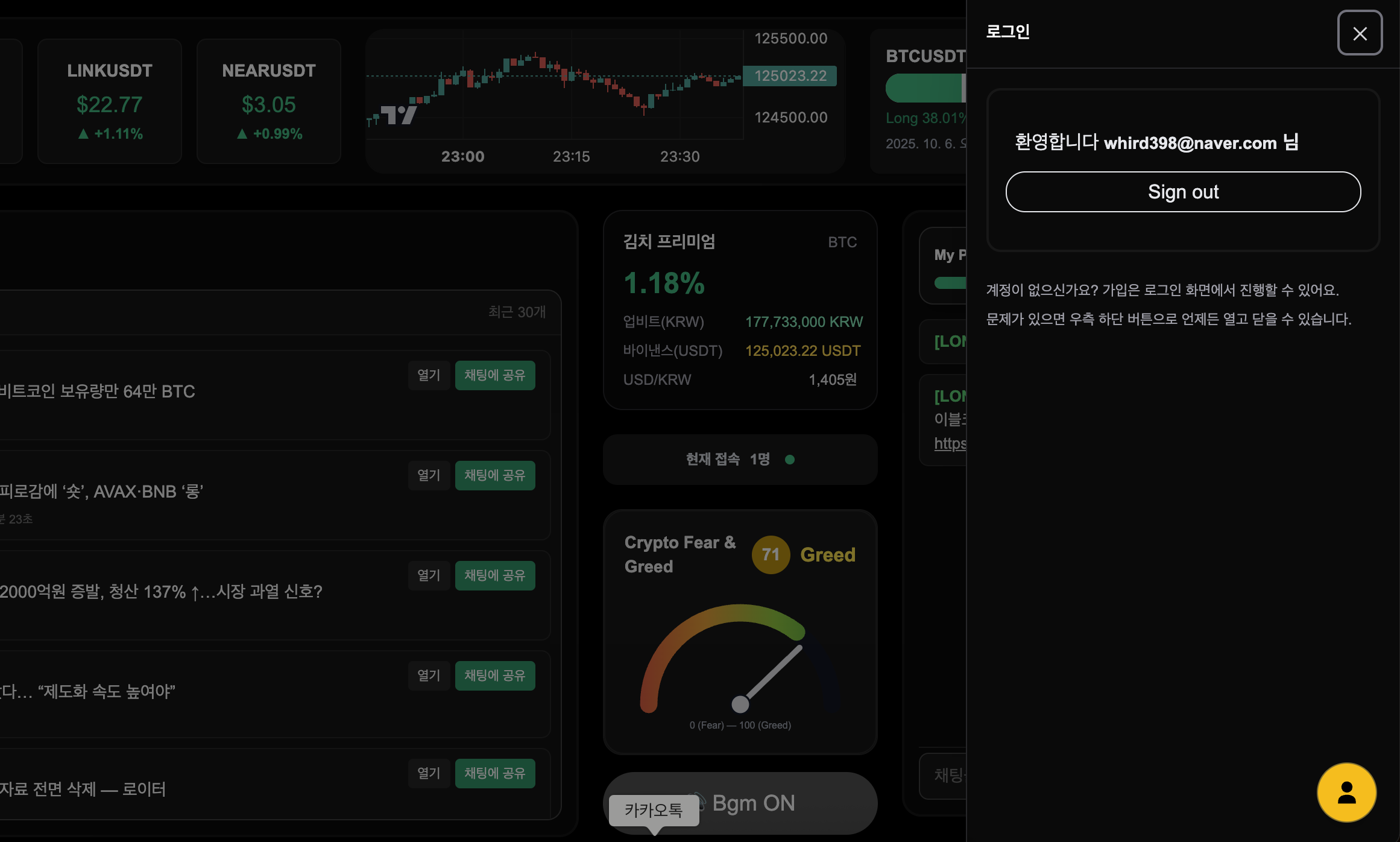The image size is (1400, 842).
Task: Select the NEARUSDT ticker card
Action: pyautogui.click(x=269, y=101)
